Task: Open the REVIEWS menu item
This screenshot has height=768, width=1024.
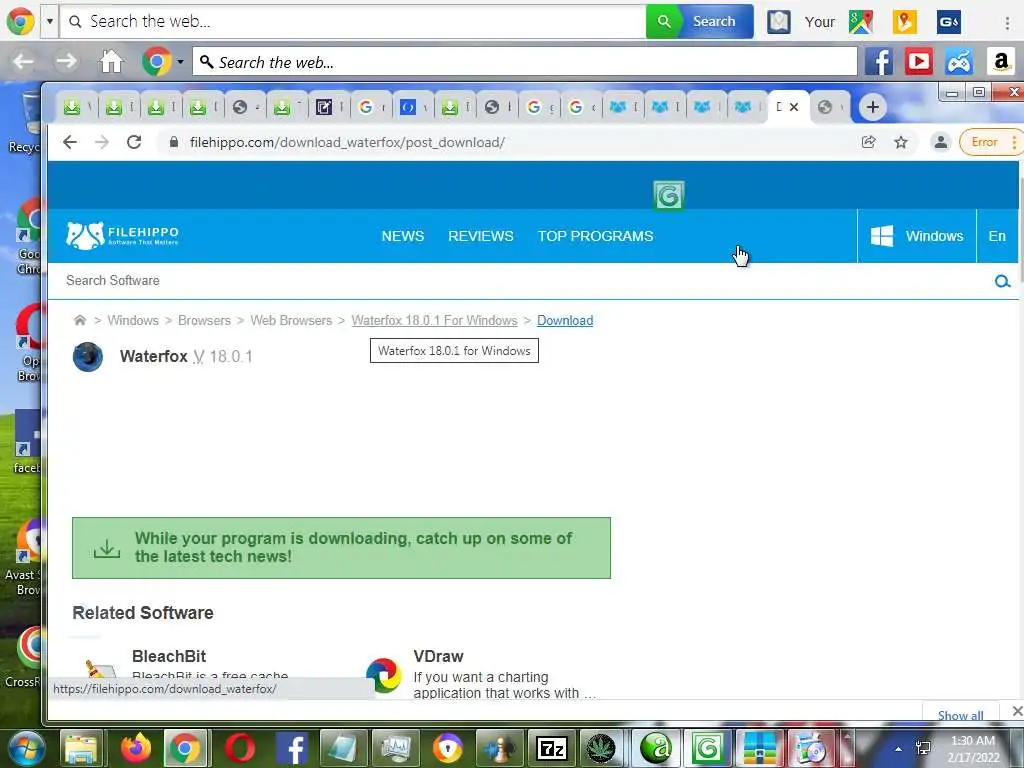Action: (x=481, y=236)
